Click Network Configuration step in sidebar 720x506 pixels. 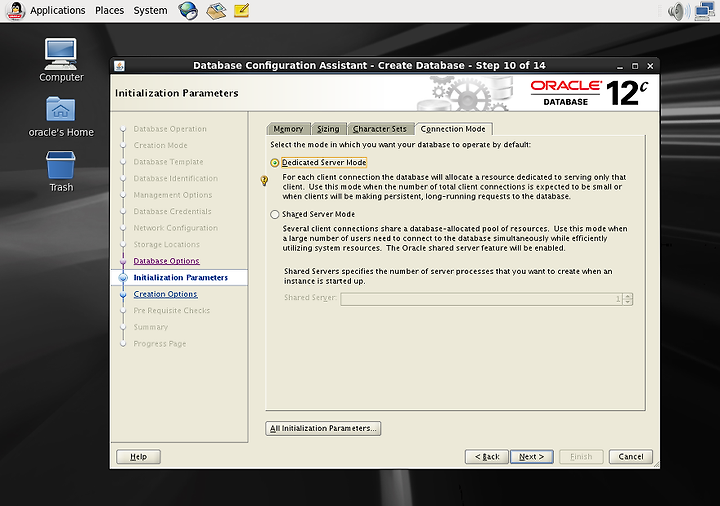click(x=175, y=228)
